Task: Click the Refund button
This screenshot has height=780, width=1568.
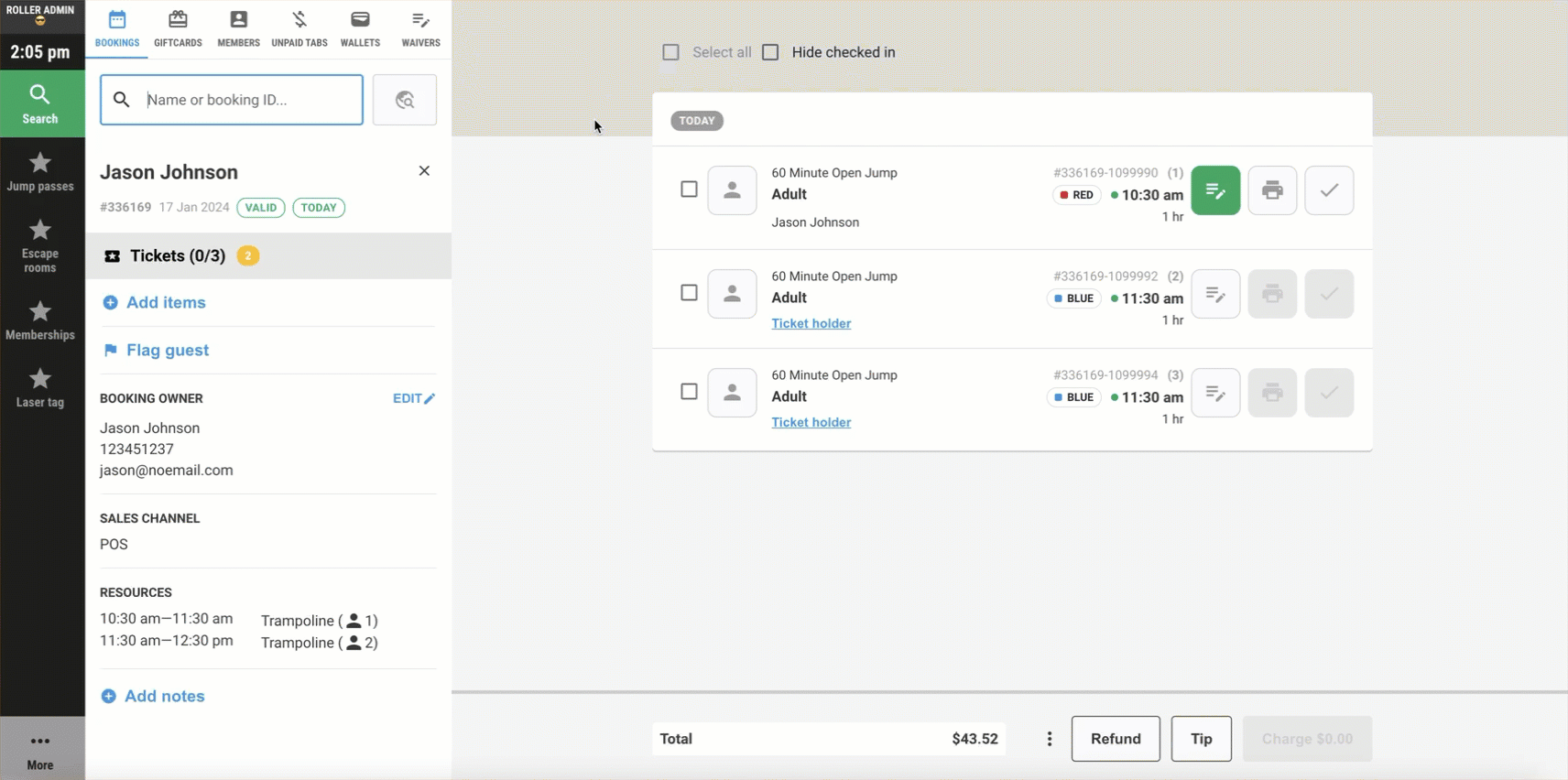Action: [1116, 739]
